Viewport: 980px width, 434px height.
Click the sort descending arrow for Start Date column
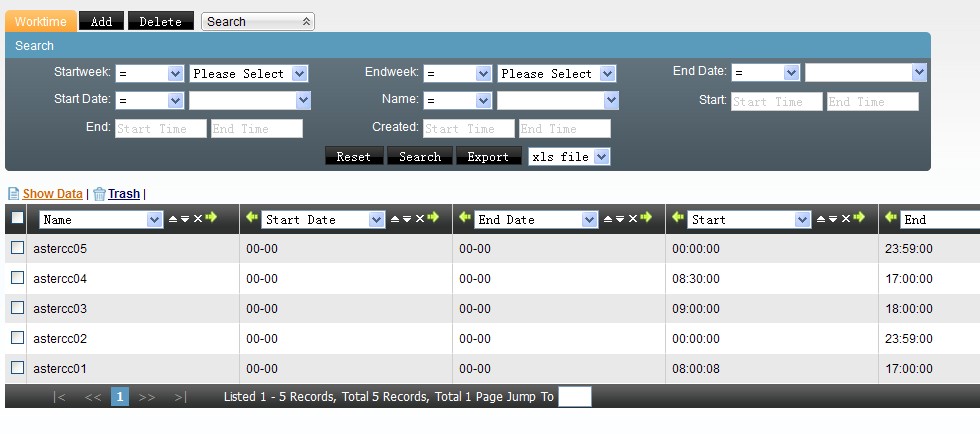point(406,219)
